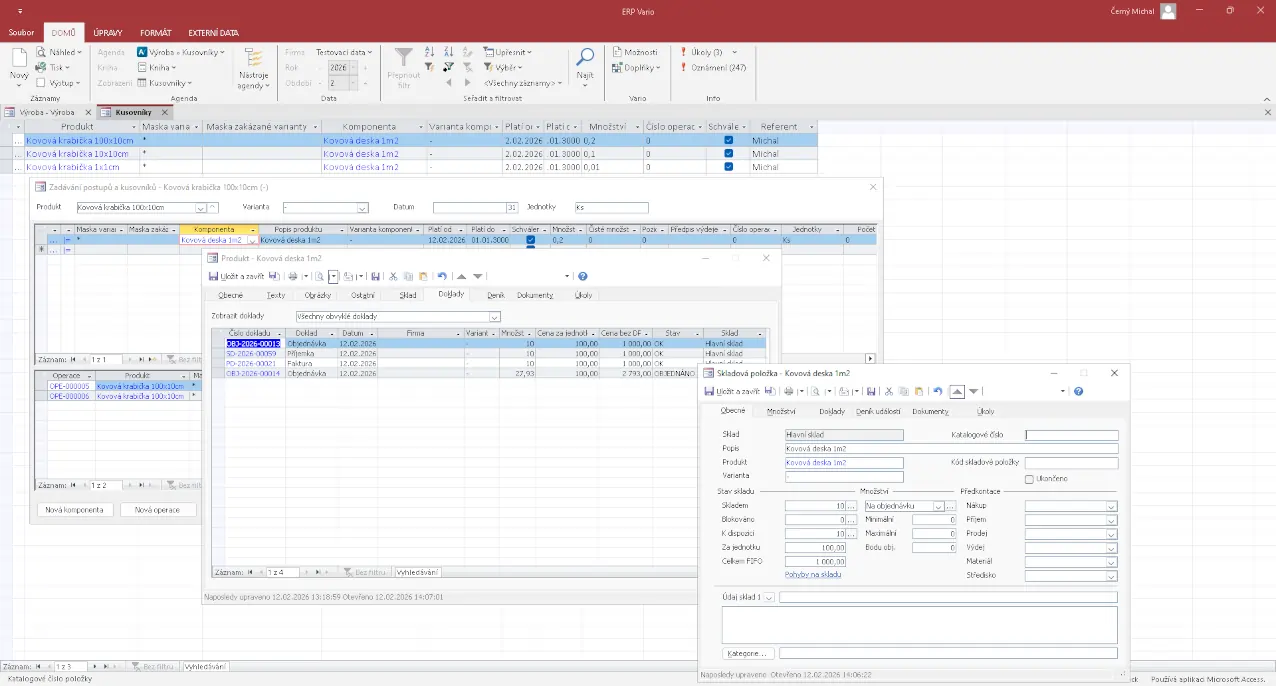Go to previous record in Skladová položka
The width and height of the screenshot is (1276, 686).
click(956, 391)
